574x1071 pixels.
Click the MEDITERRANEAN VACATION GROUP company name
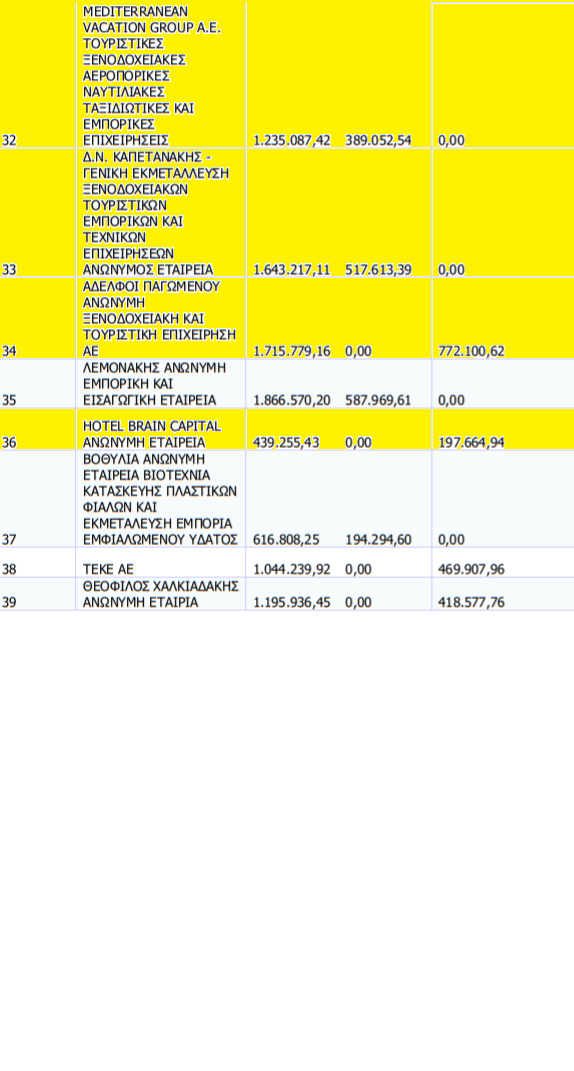pos(161,74)
